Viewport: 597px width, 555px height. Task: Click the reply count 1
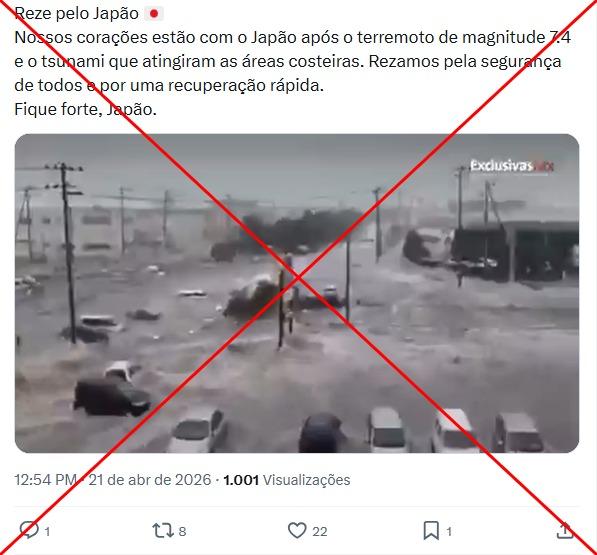[47, 531]
